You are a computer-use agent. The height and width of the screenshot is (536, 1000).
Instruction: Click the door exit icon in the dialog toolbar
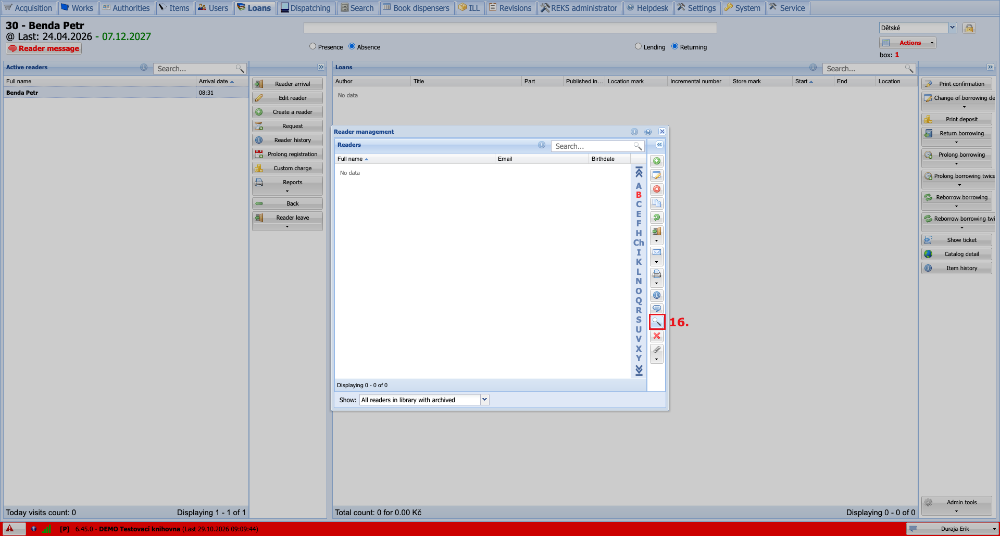pos(656,232)
